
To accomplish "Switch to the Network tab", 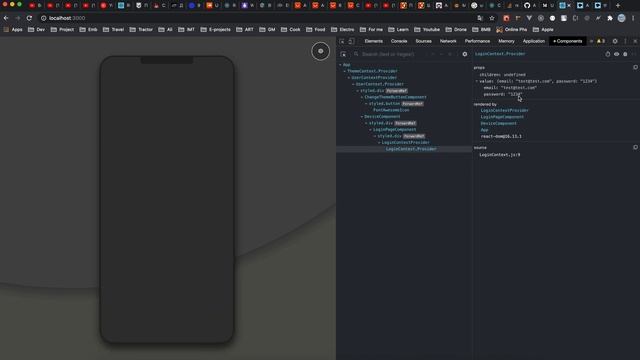I will point(448,41).
